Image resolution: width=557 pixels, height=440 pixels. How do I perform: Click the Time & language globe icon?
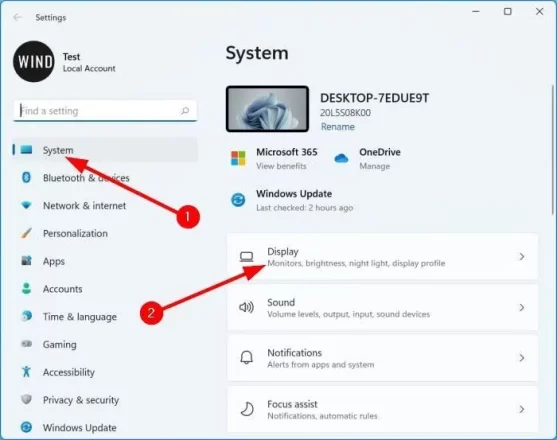point(26,316)
